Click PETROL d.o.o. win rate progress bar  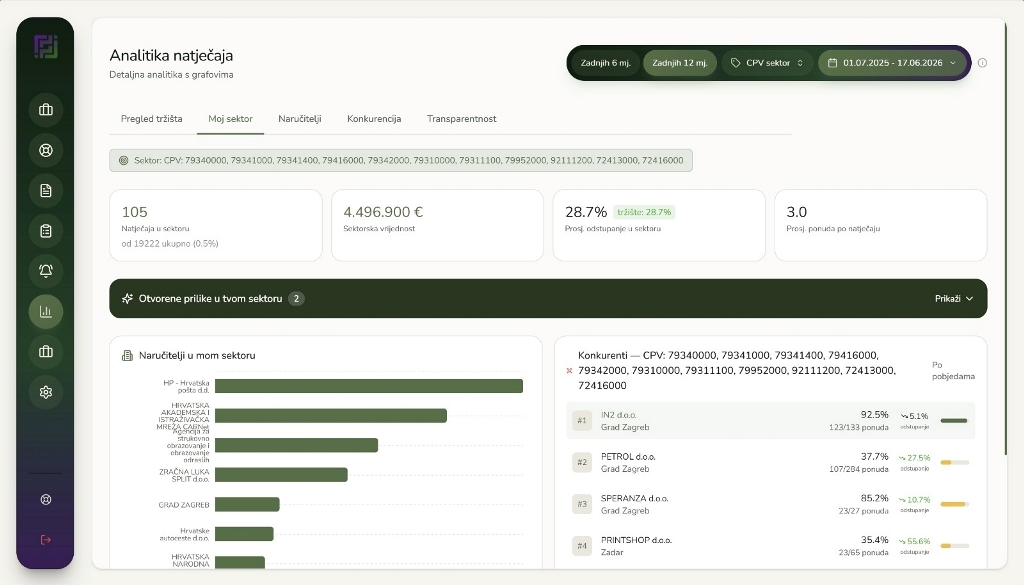click(954, 462)
